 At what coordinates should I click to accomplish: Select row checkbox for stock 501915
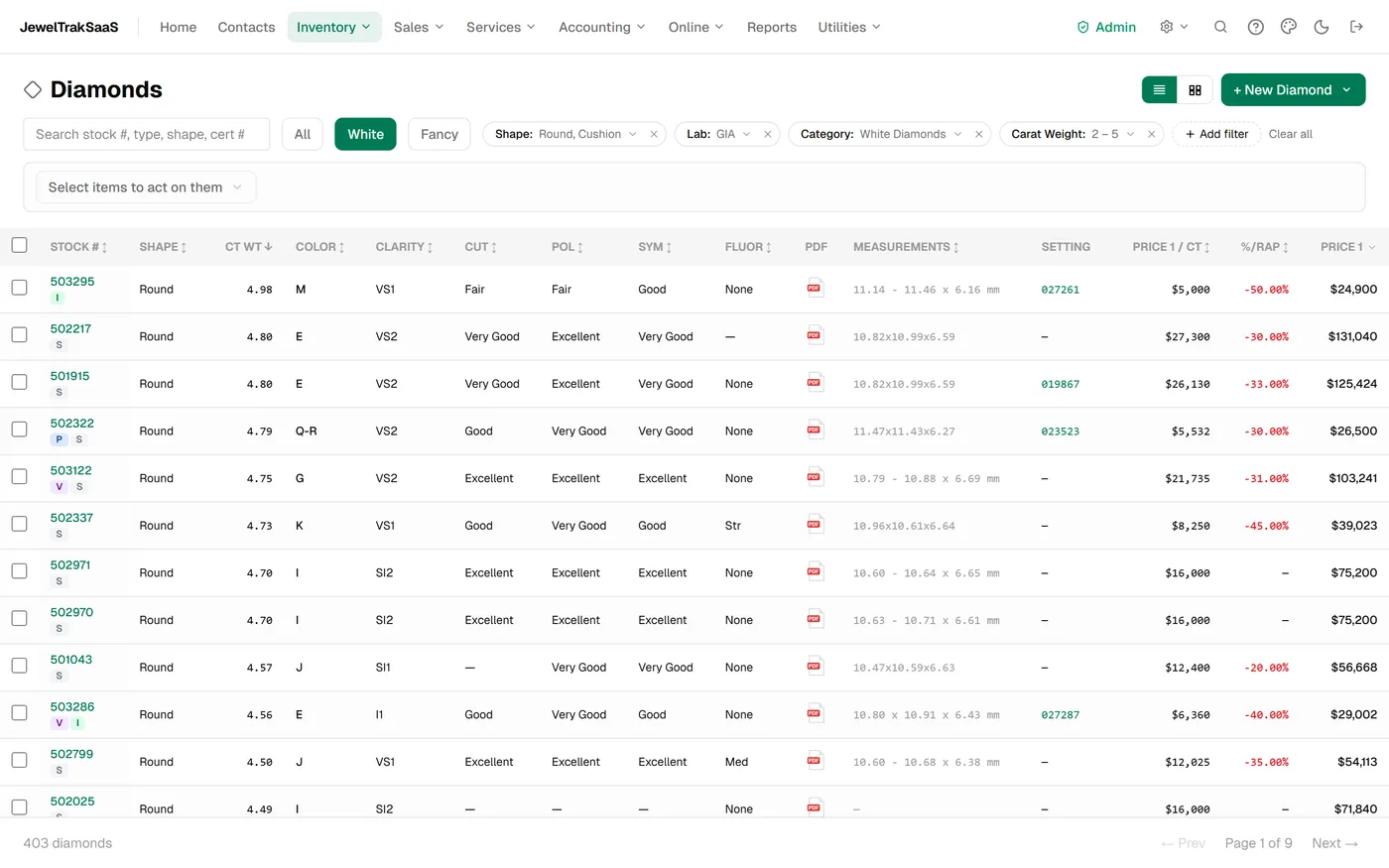[x=19, y=382]
